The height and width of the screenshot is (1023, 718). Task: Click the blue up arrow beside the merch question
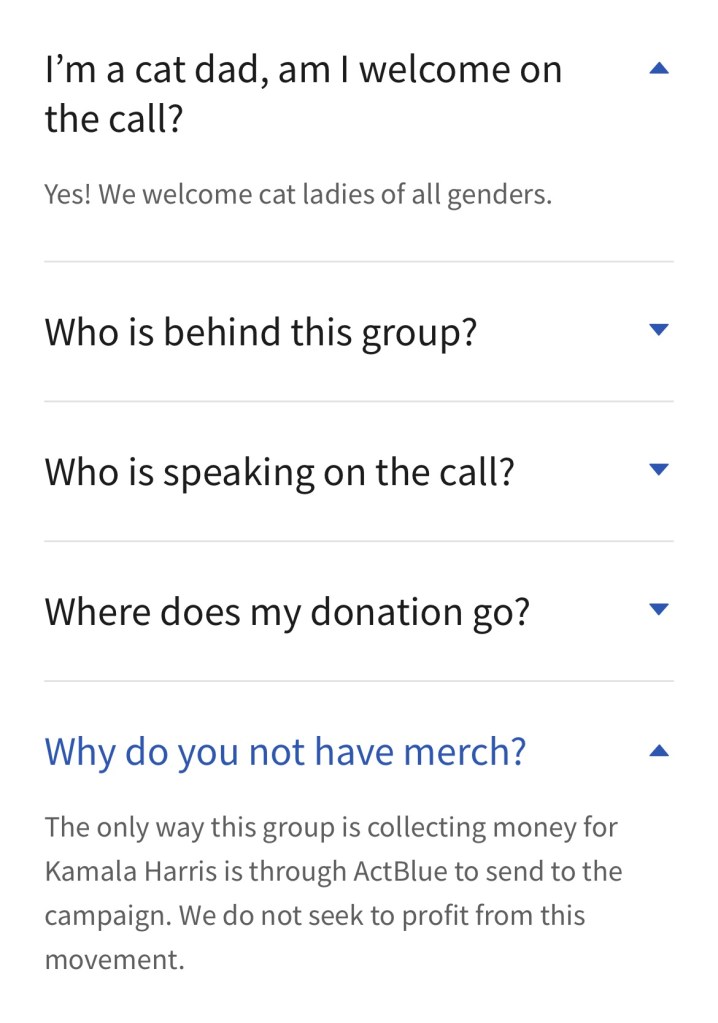pyautogui.click(x=658, y=751)
